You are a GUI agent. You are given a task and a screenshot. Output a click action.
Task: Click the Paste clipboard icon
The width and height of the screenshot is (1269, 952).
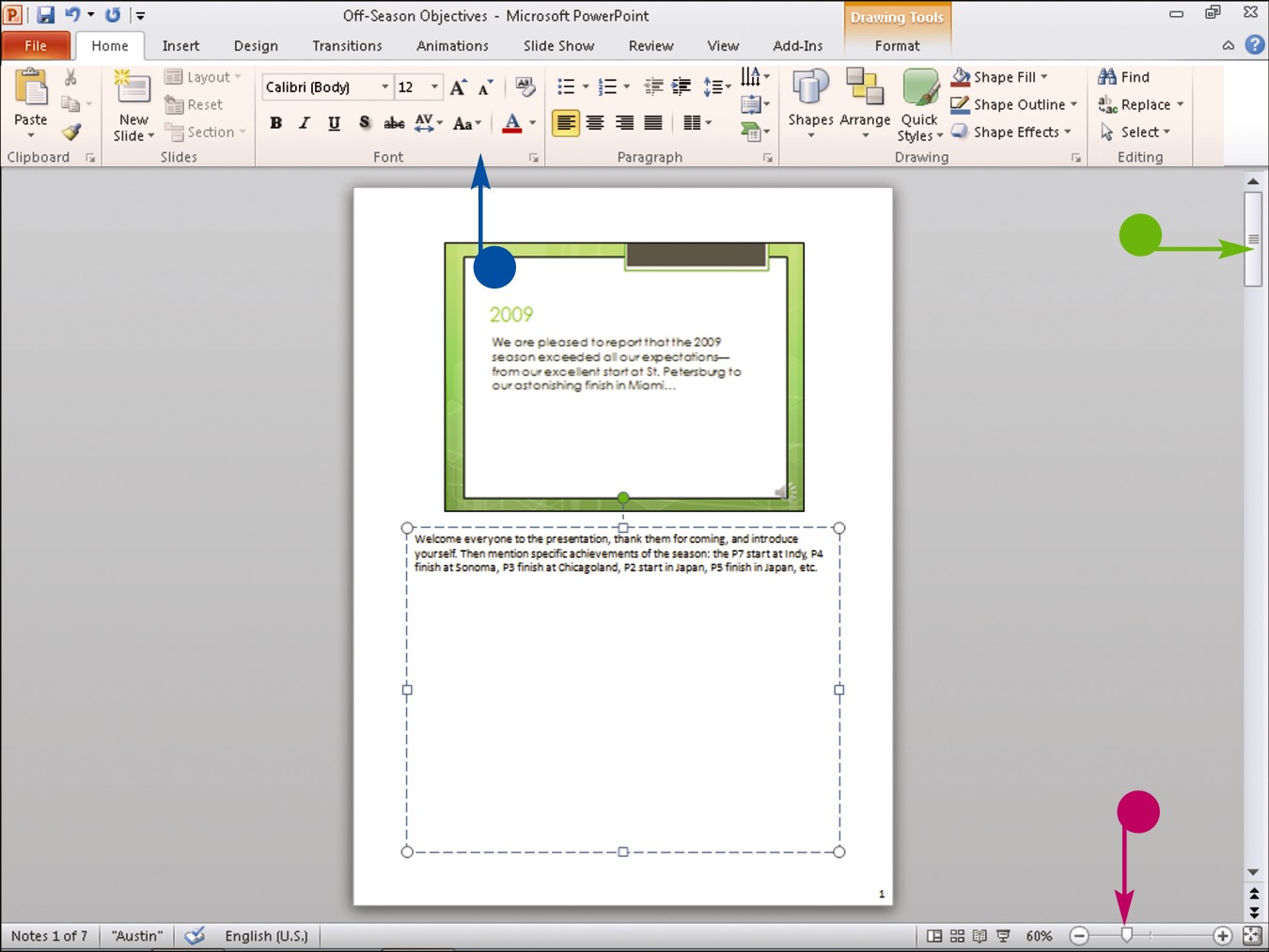pos(31,87)
